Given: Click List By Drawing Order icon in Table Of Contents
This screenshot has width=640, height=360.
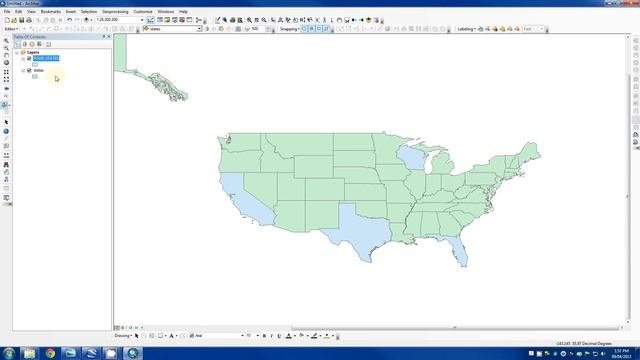Looking at the screenshot, I should coord(18,44).
